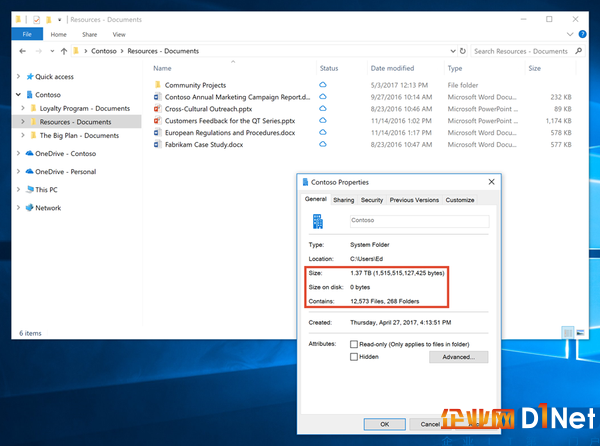Switch to the Previous Versions tab
The image size is (600, 446).
(414, 200)
